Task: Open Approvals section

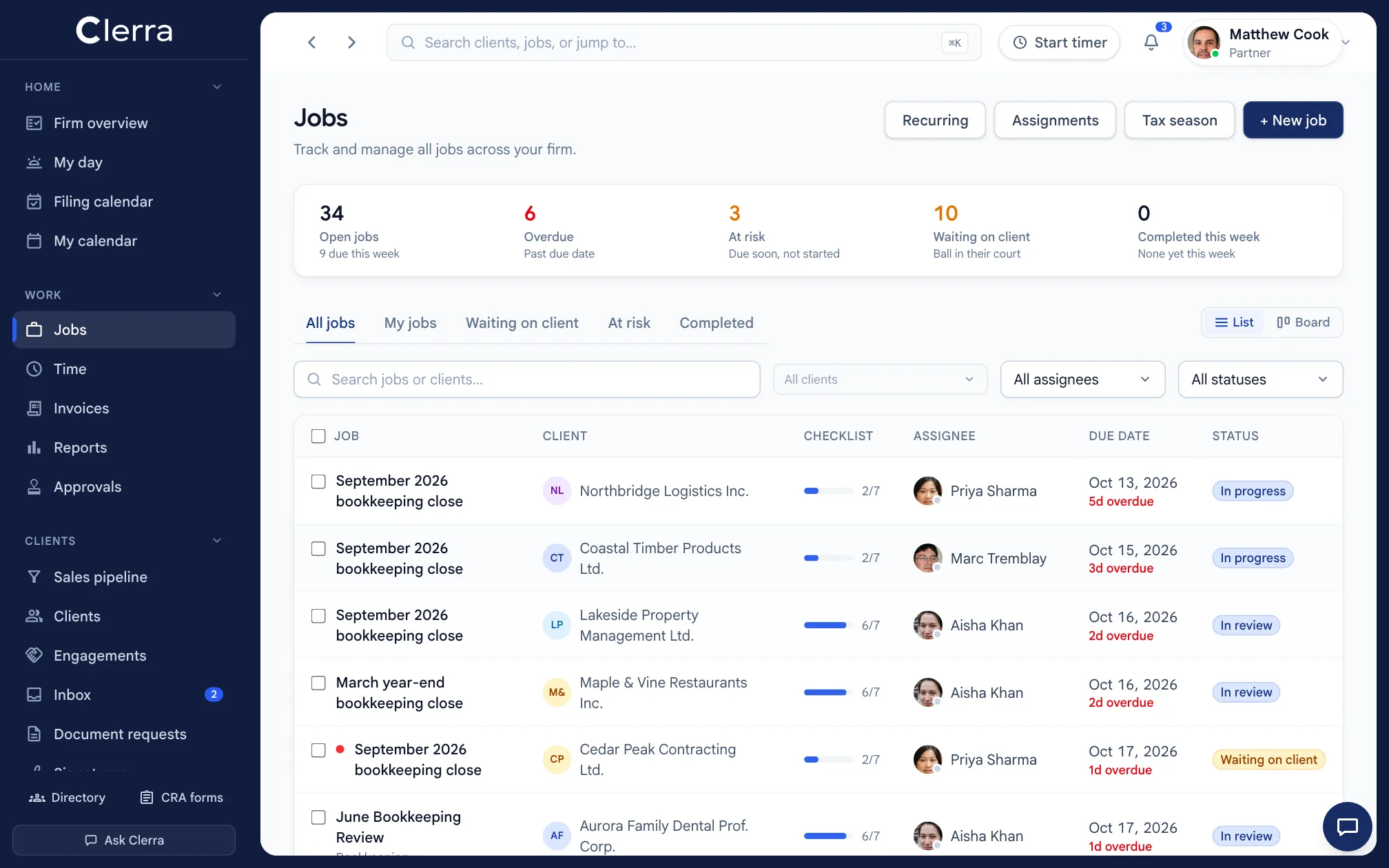Action: pyautogui.click(x=124, y=487)
